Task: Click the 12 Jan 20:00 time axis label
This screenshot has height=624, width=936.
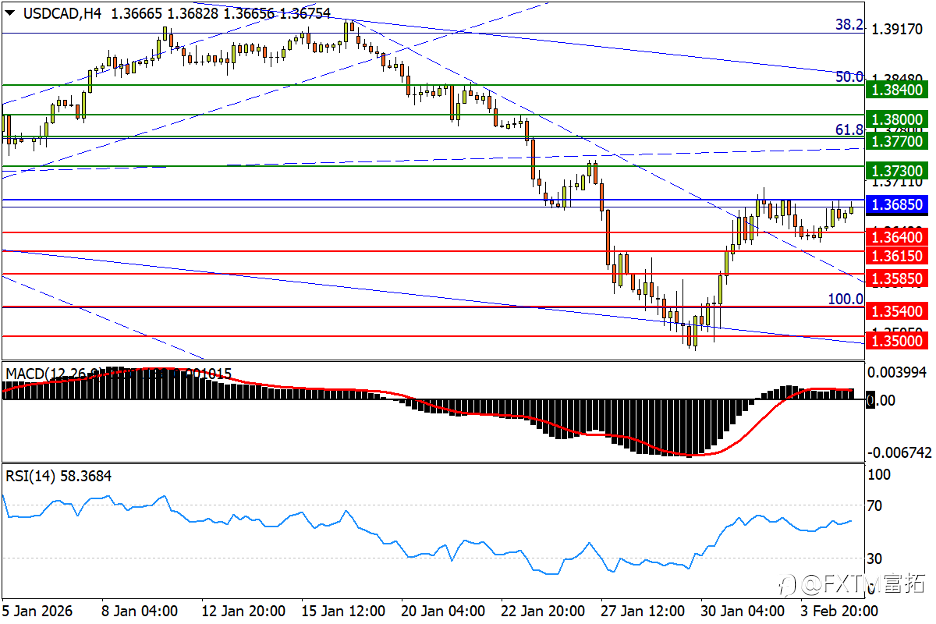Action: click(x=243, y=611)
